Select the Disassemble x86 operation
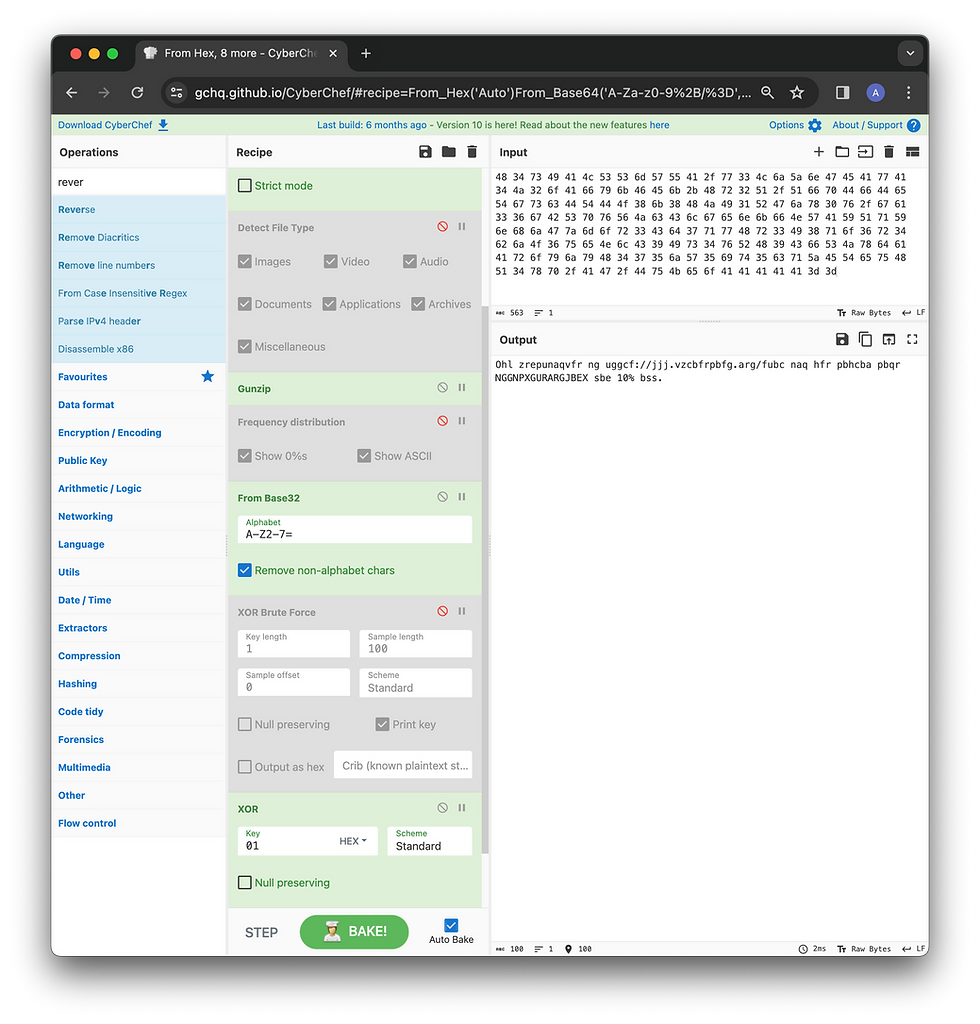Screen dimensions: 980x1024 138,349
